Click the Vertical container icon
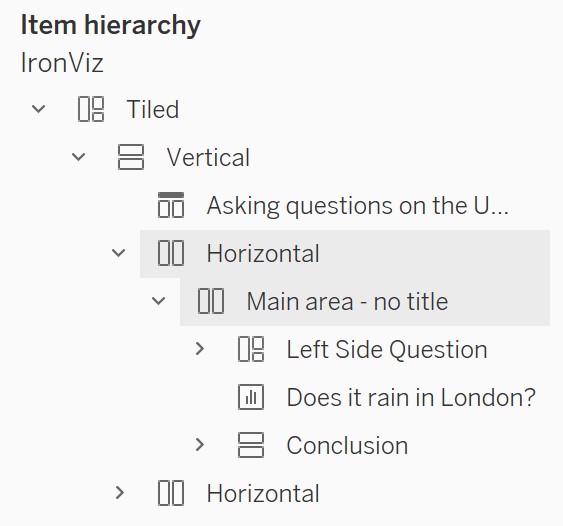563x526 pixels. click(131, 157)
